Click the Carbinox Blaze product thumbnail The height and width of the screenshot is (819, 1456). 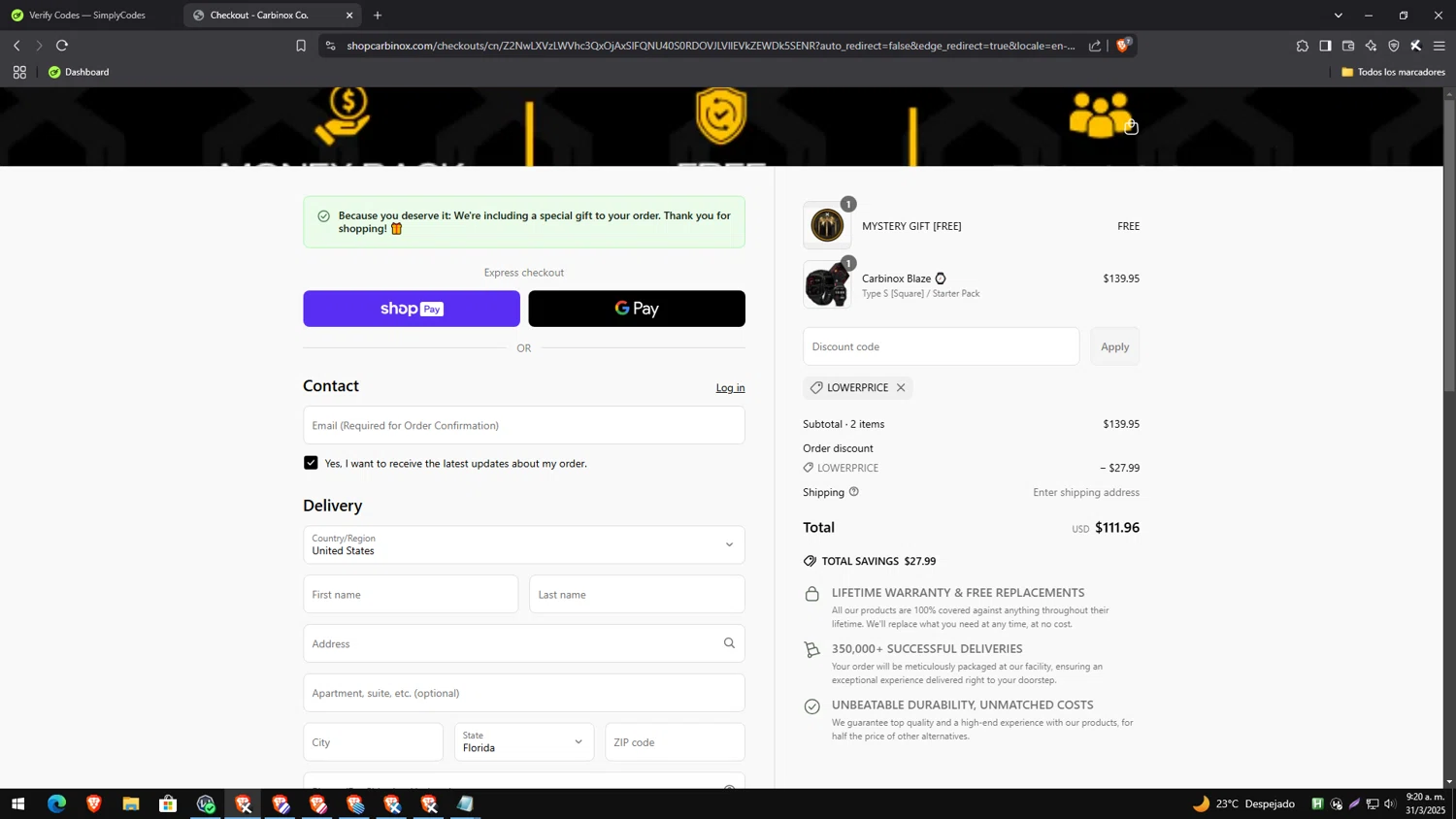pos(827,285)
